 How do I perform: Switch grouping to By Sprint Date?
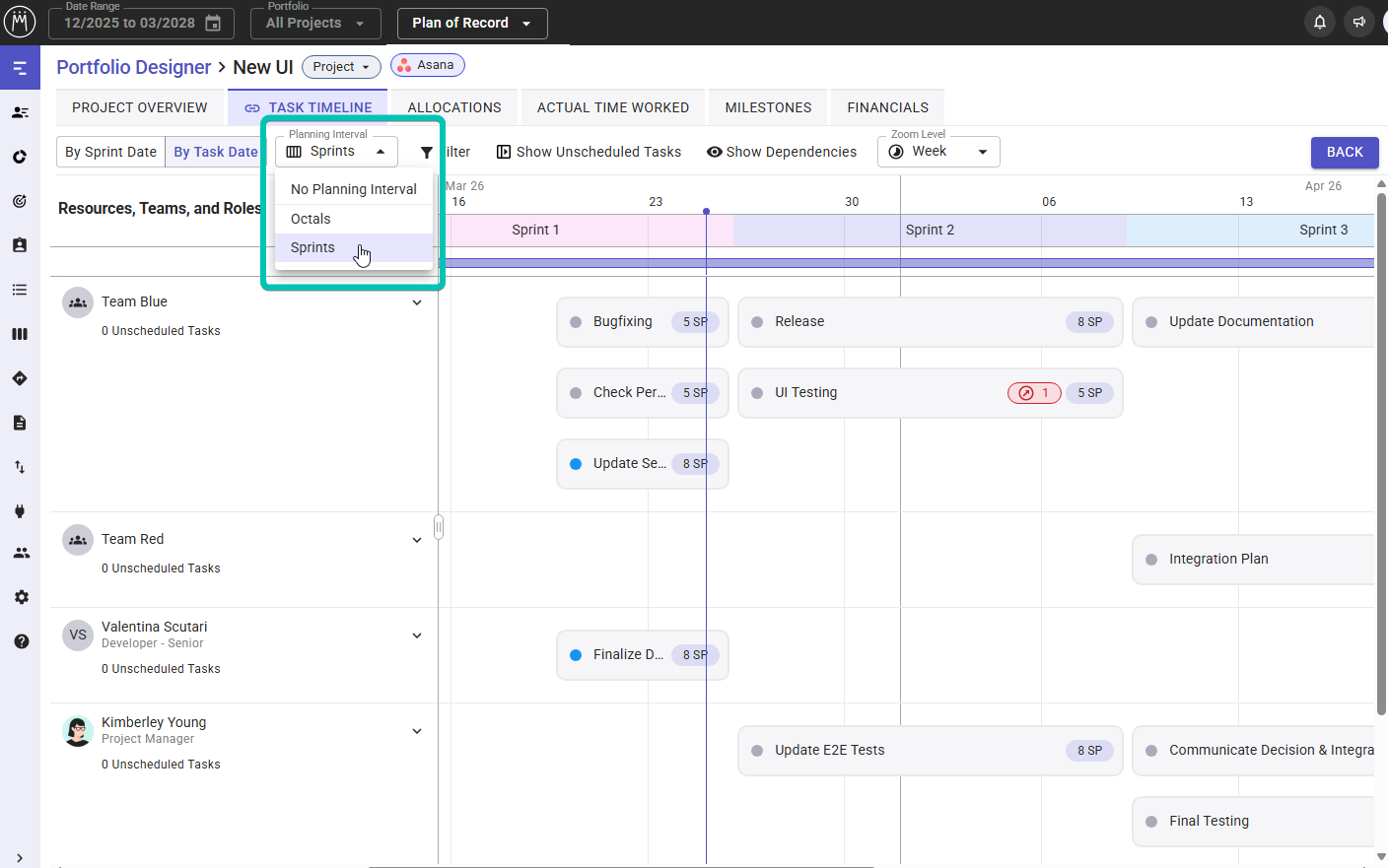click(x=109, y=152)
